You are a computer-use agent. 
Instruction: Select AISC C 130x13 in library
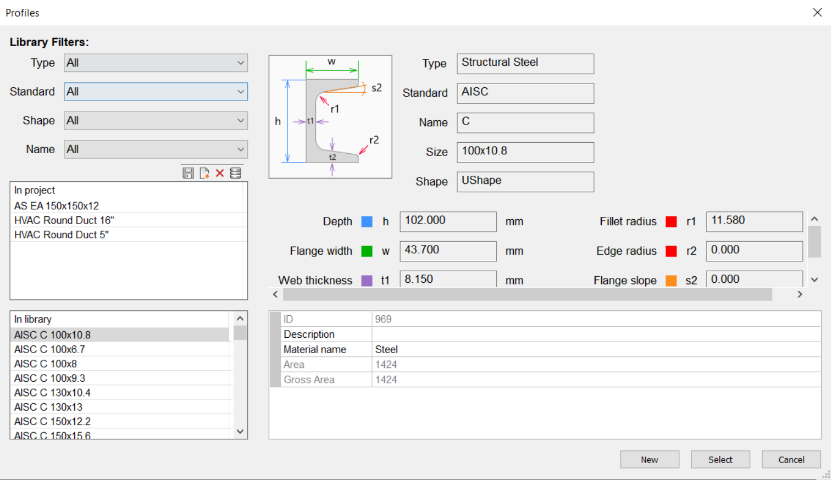click(121, 407)
